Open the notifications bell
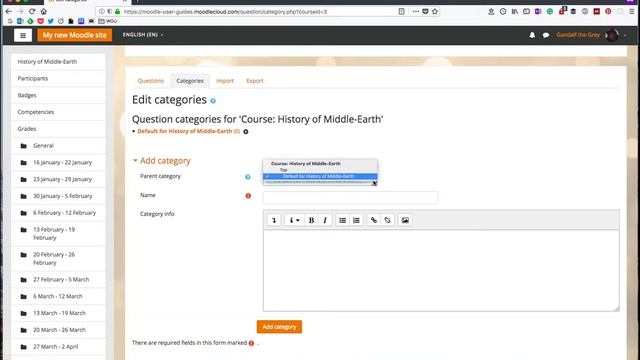 (532, 36)
